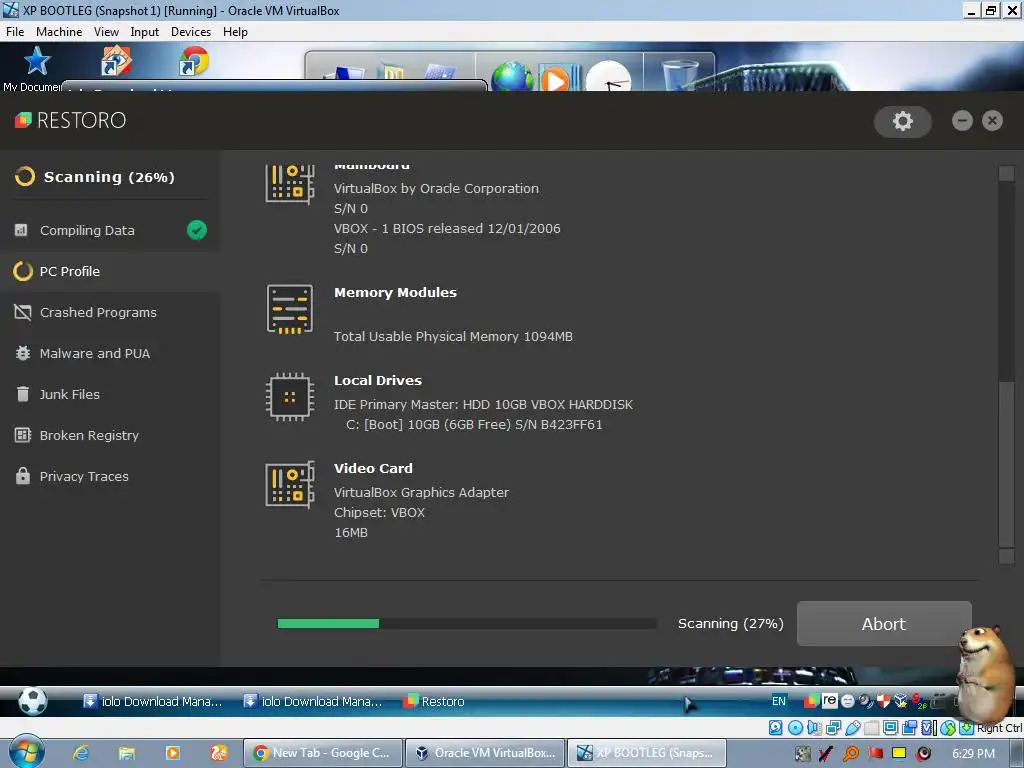Image resolution: width=1024 pixels, height=768 pixels.
Task: Click the red-white shield tray icon in guest
Action: [x=884, y=701]
